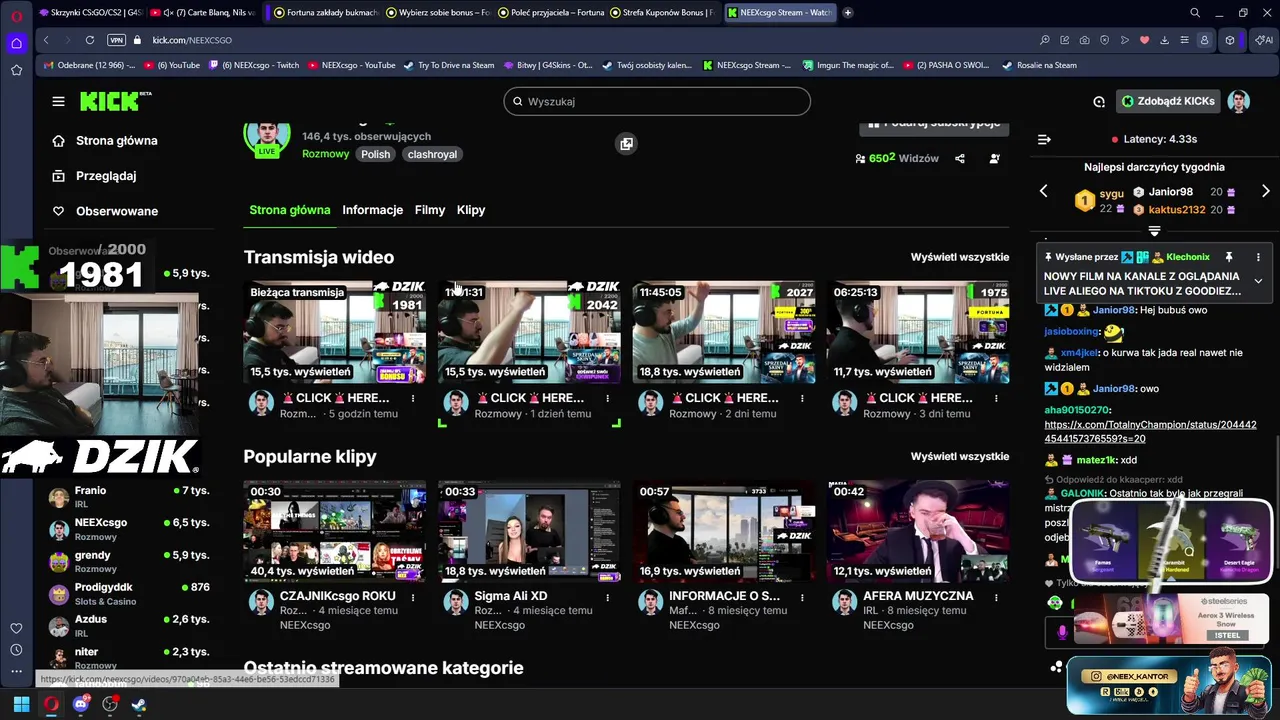Switch to the Informacje tab
Image resolution: width=1280 pixels, height=720 pixels.
coord(372,210)
